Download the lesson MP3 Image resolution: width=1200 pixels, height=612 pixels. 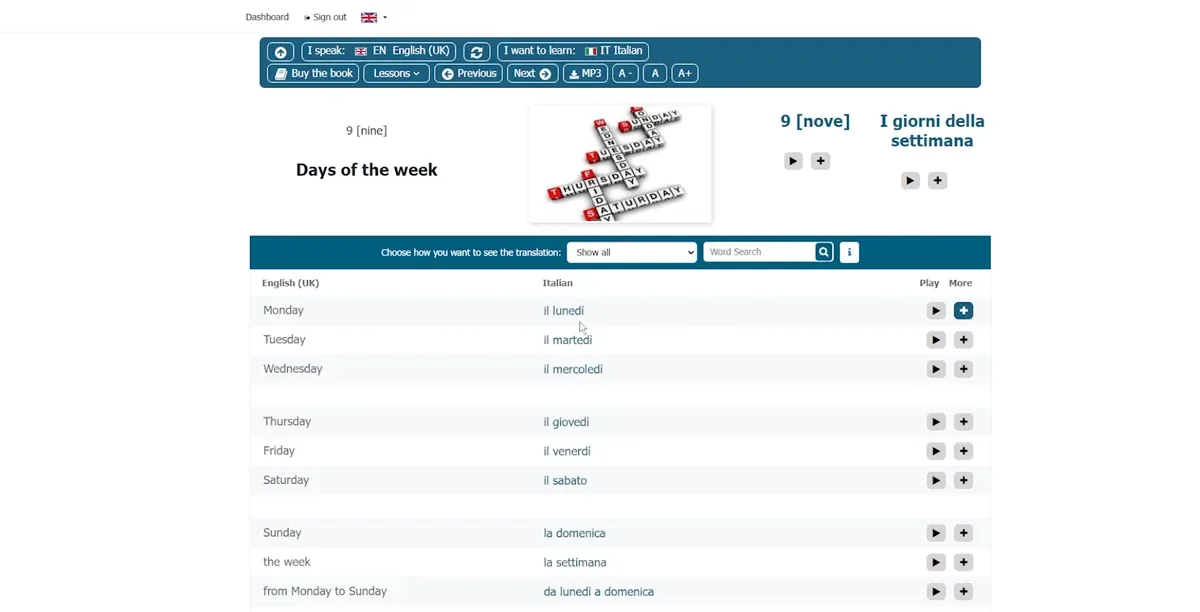(585, 73)
